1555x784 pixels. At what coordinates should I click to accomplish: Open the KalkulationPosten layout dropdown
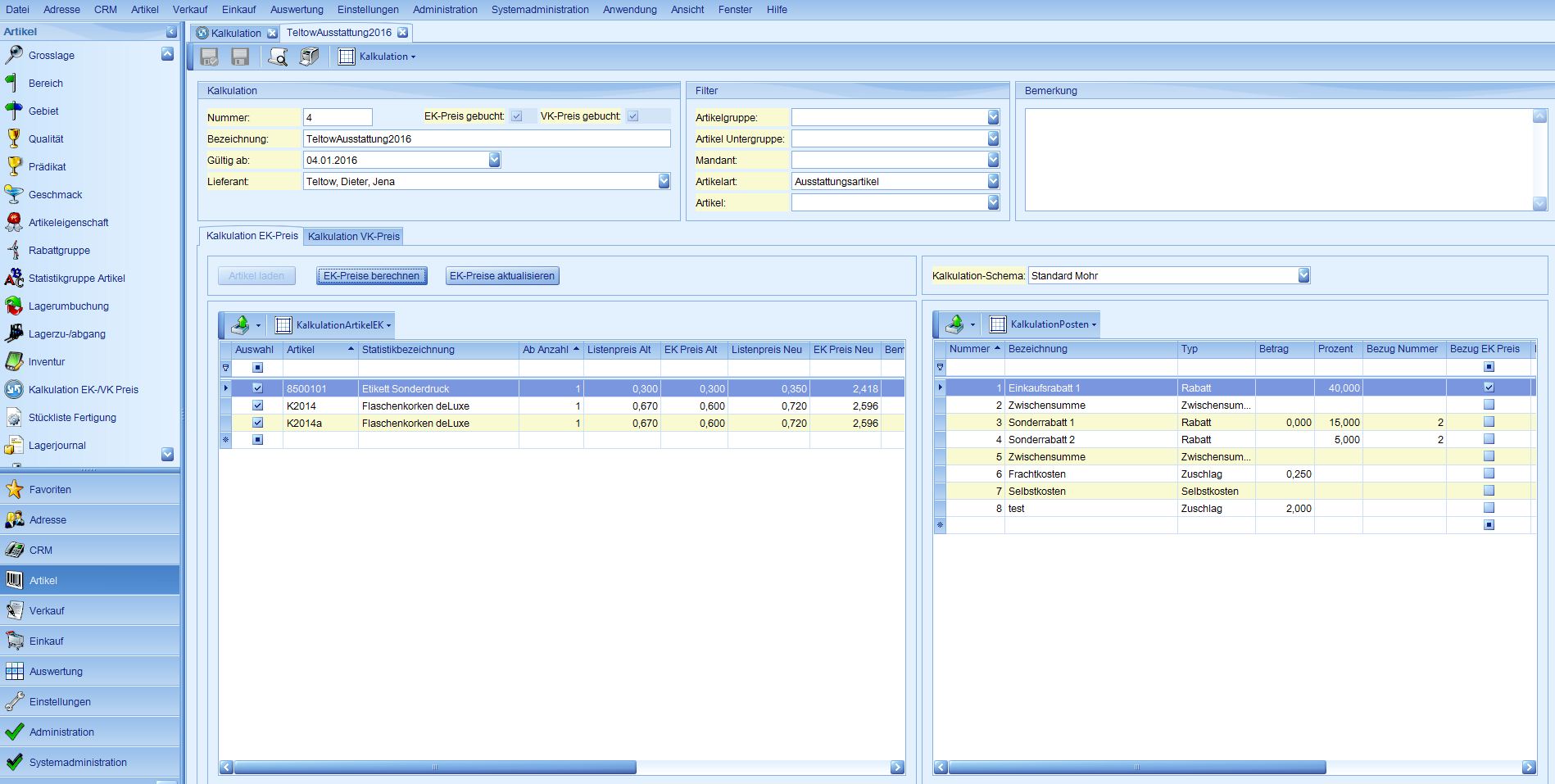1043,324
